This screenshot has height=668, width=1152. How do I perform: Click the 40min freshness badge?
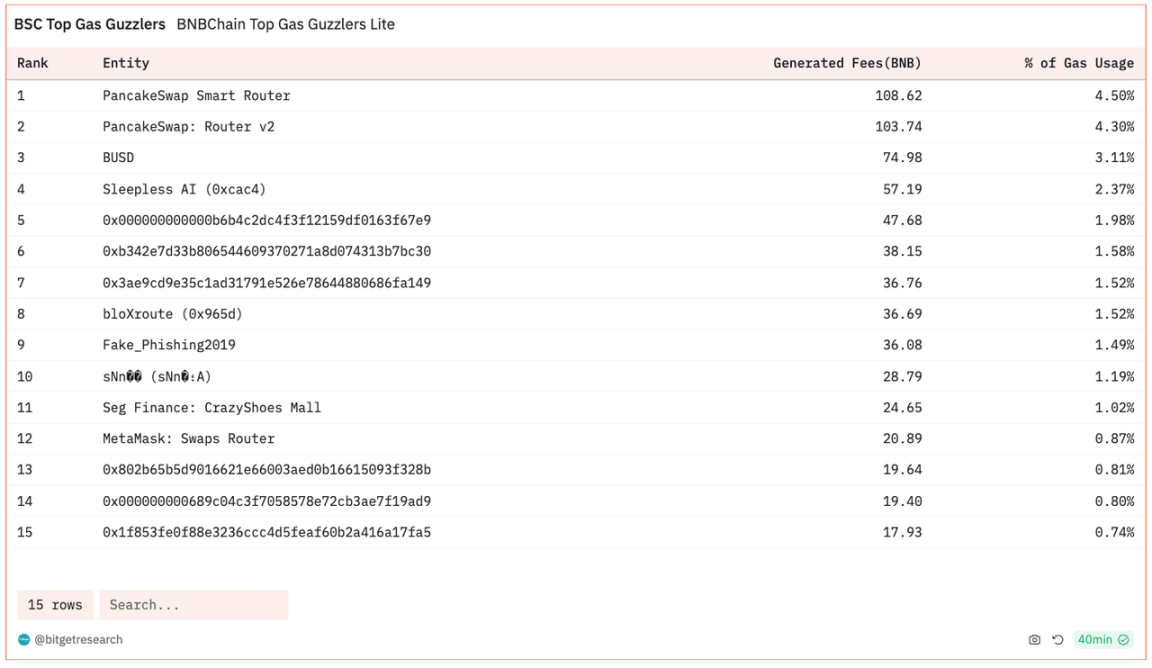pos(1103,640)
